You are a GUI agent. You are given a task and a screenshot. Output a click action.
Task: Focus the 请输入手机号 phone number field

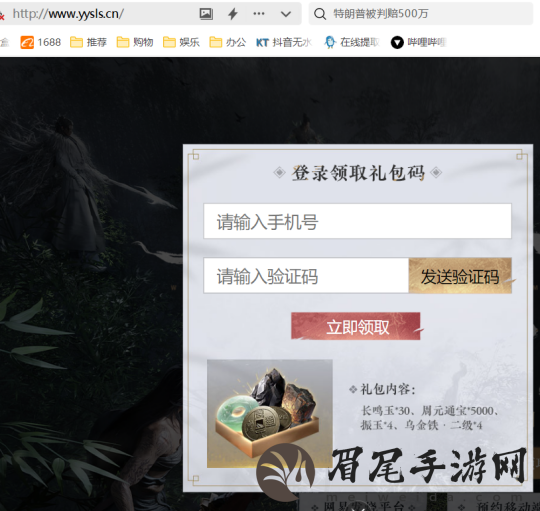tap(357, 221)
